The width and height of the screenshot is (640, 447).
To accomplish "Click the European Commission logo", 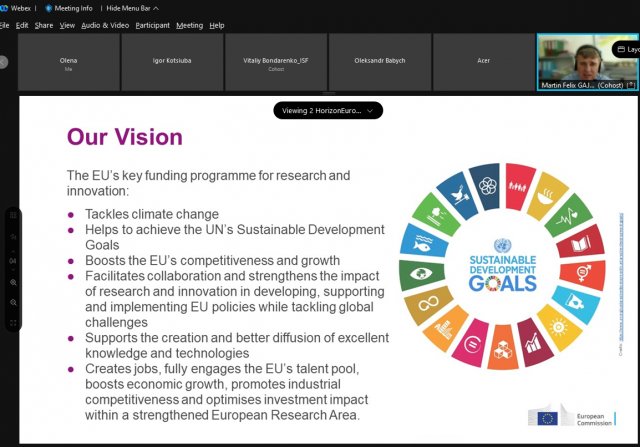I will click(x=572, y=416).
